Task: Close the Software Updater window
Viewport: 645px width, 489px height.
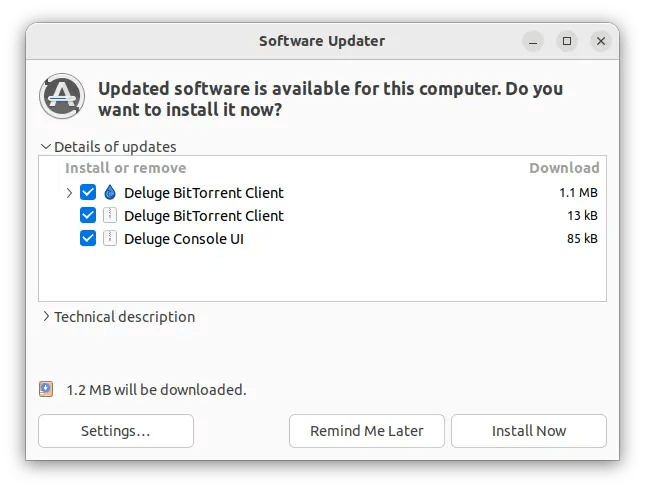Action: pyautogui.click(x=601, y=41)
